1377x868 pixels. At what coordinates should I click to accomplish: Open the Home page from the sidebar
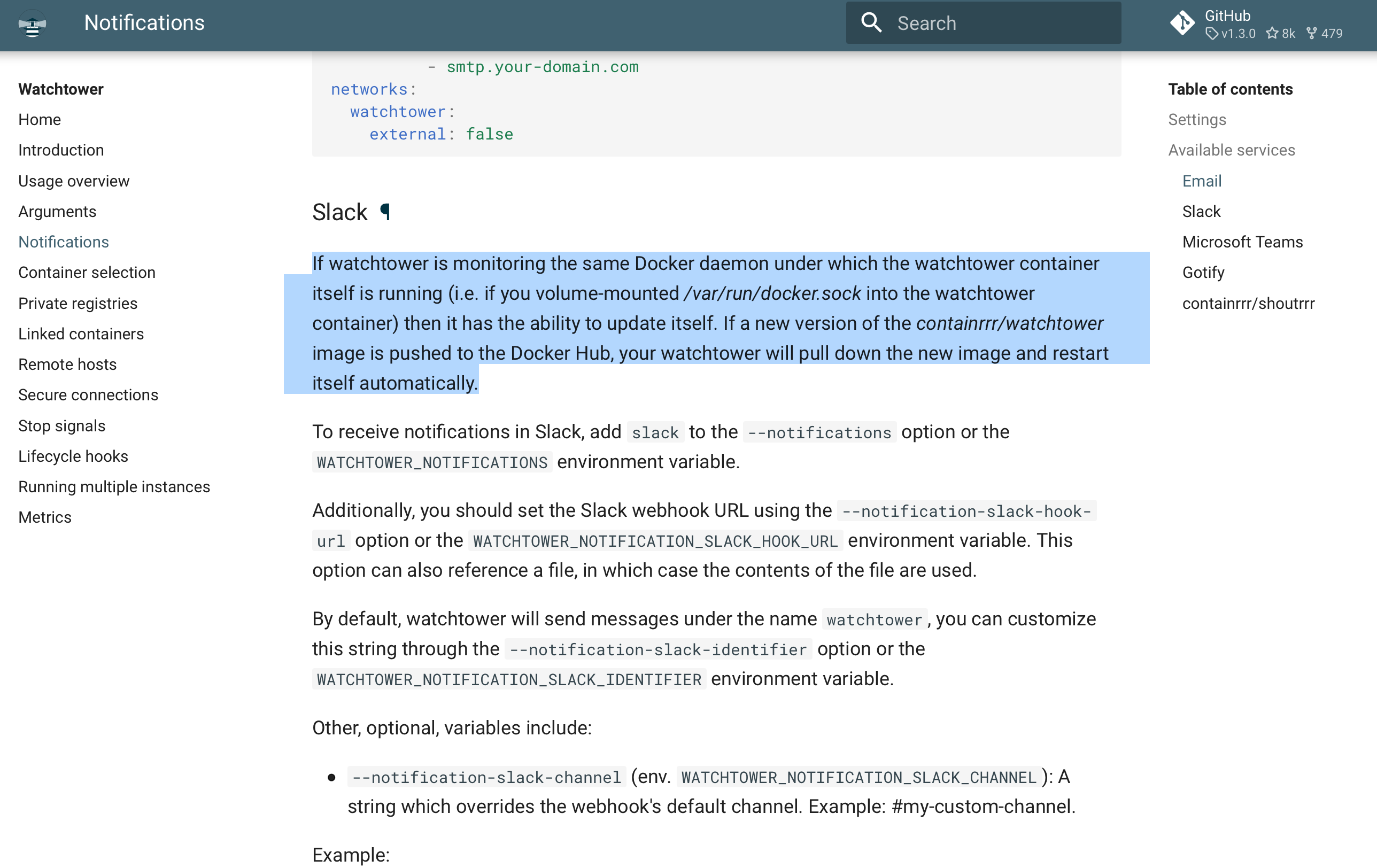(x=40, y=120)
